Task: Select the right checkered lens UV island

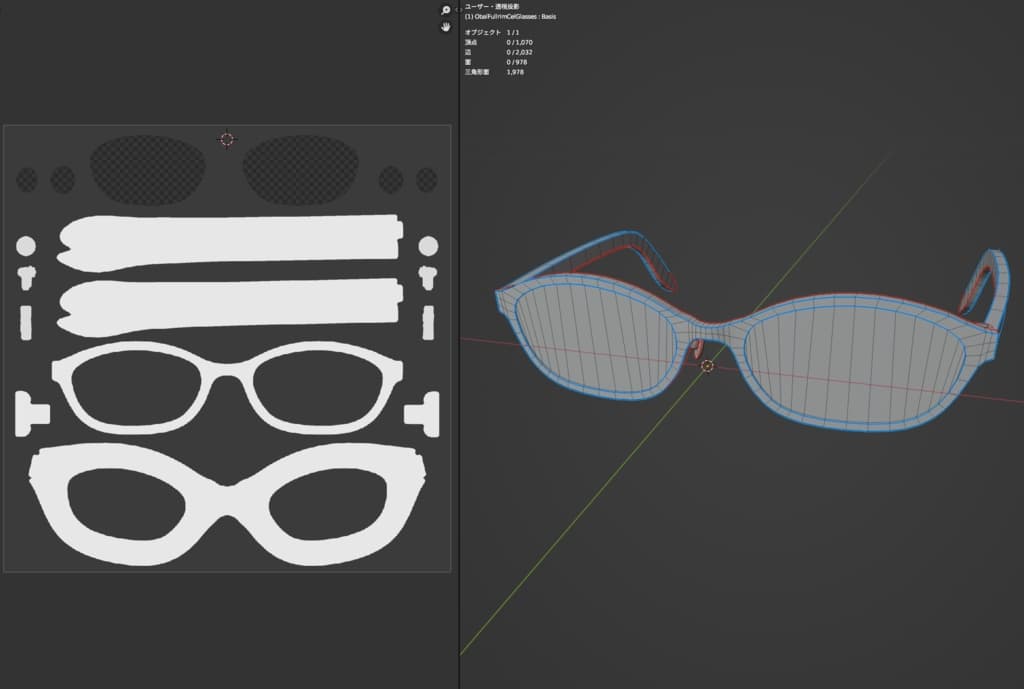Action: coord(301,169)
